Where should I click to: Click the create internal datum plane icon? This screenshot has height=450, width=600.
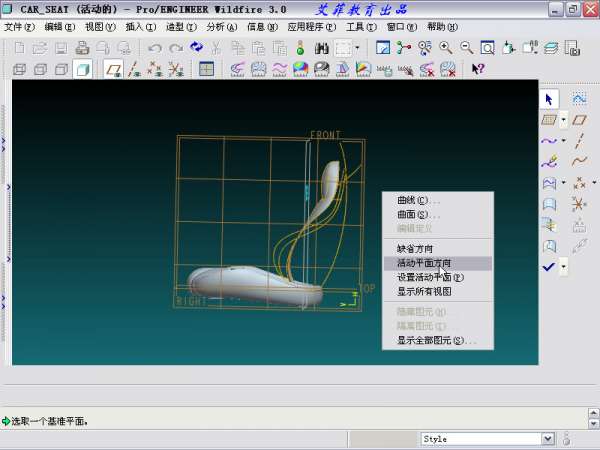579,120
